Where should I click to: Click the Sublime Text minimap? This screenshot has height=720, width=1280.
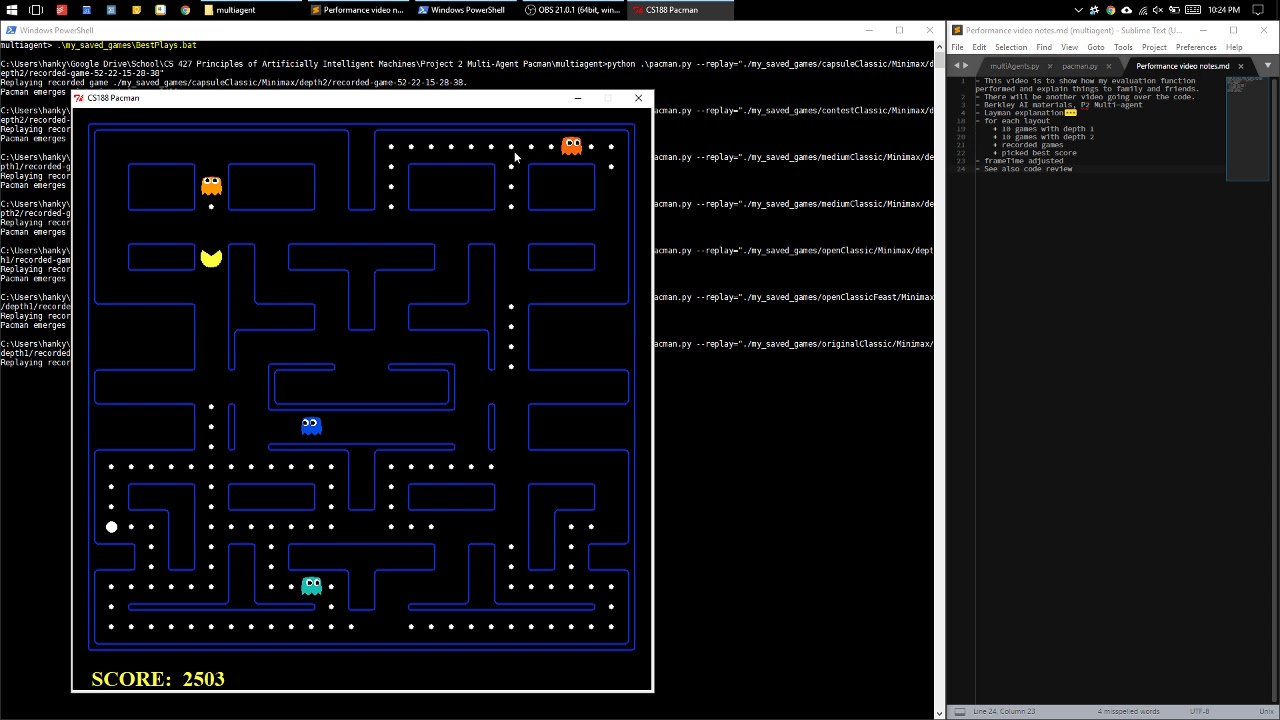1247,128
